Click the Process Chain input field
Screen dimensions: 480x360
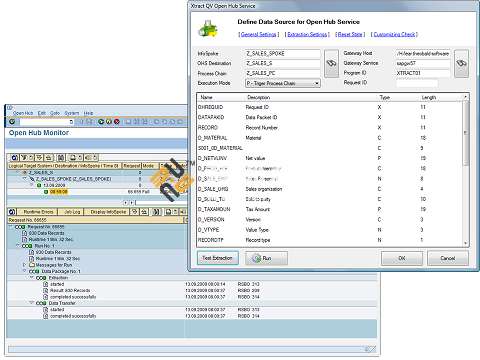(282, 73)
